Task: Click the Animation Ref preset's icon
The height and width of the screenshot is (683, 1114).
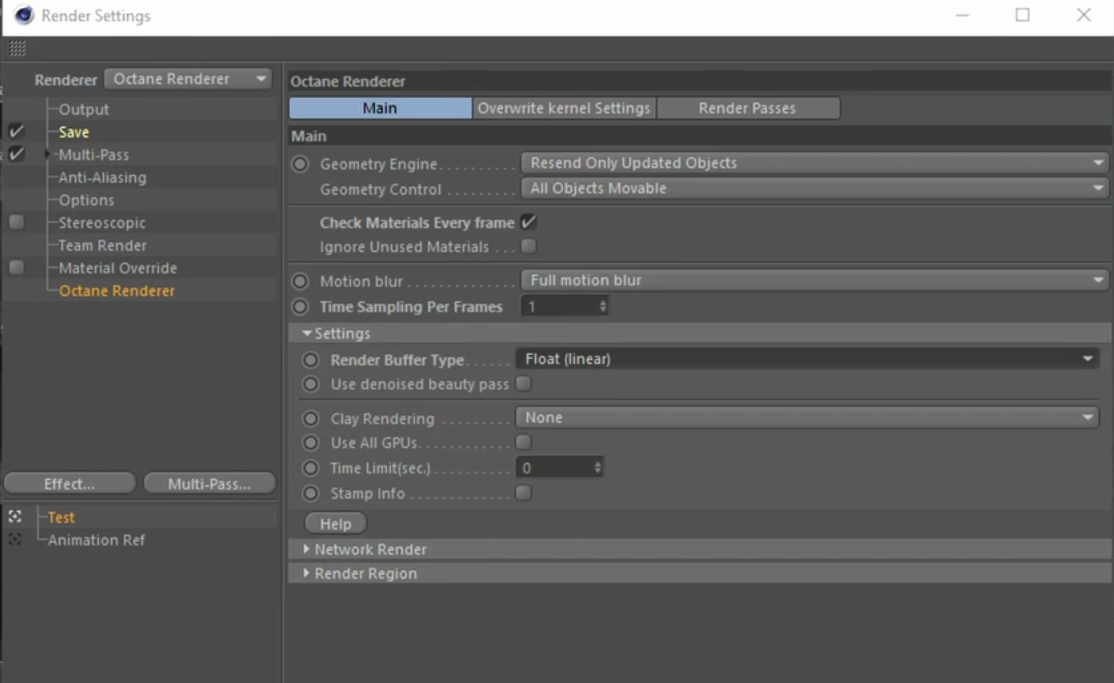Action: point(15,540)
